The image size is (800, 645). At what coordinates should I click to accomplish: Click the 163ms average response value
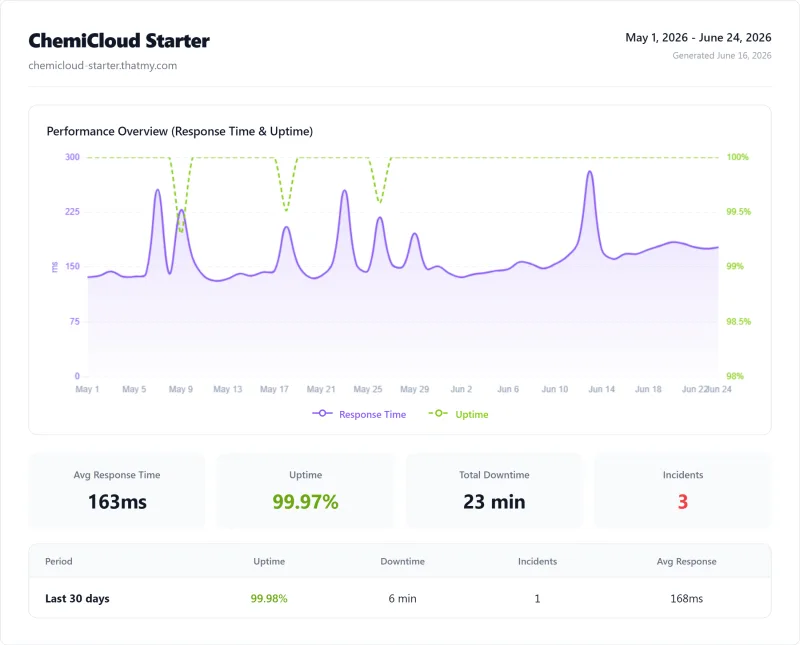click(117, 502)
